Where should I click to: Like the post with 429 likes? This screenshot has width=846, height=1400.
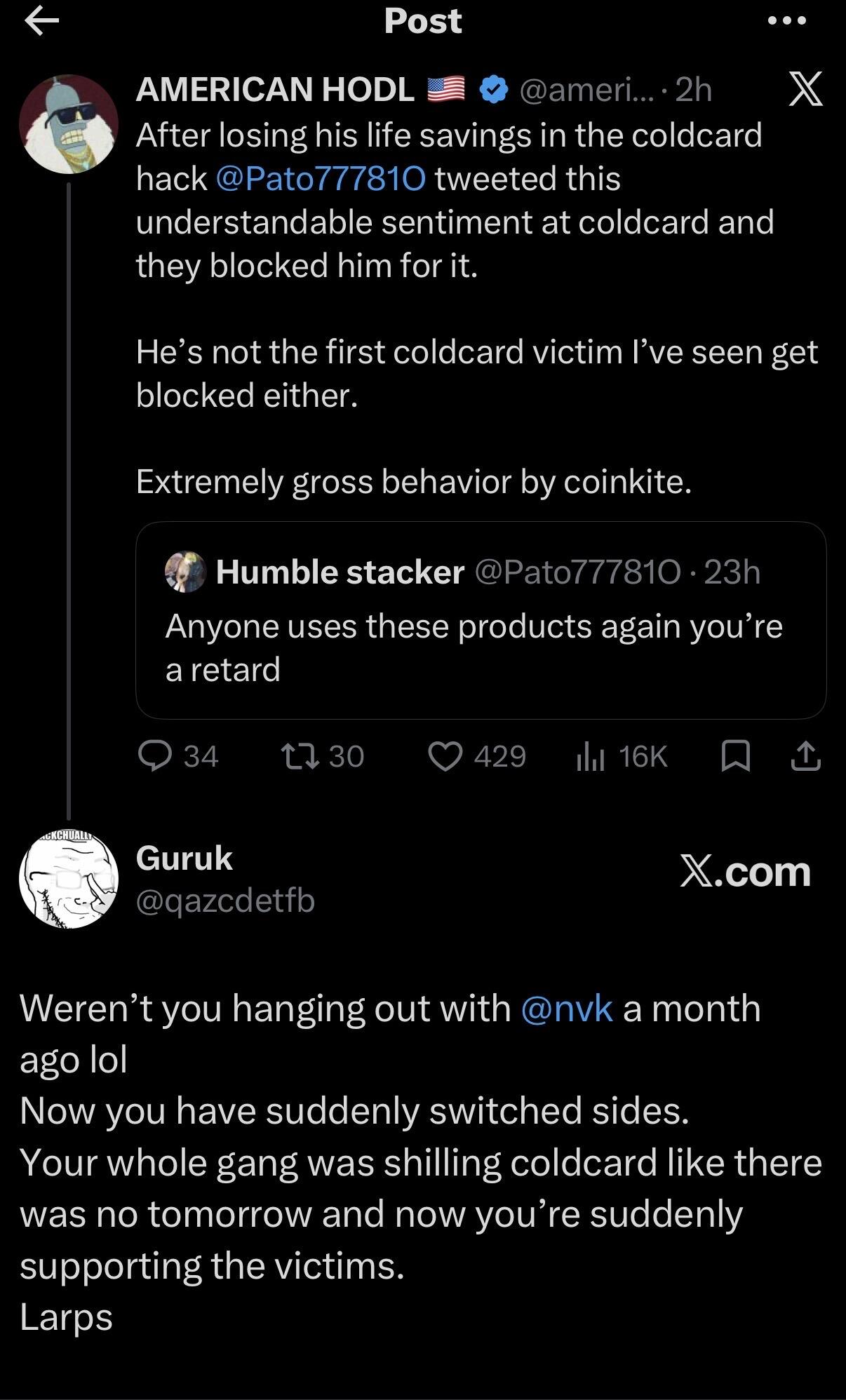point(477,756)
